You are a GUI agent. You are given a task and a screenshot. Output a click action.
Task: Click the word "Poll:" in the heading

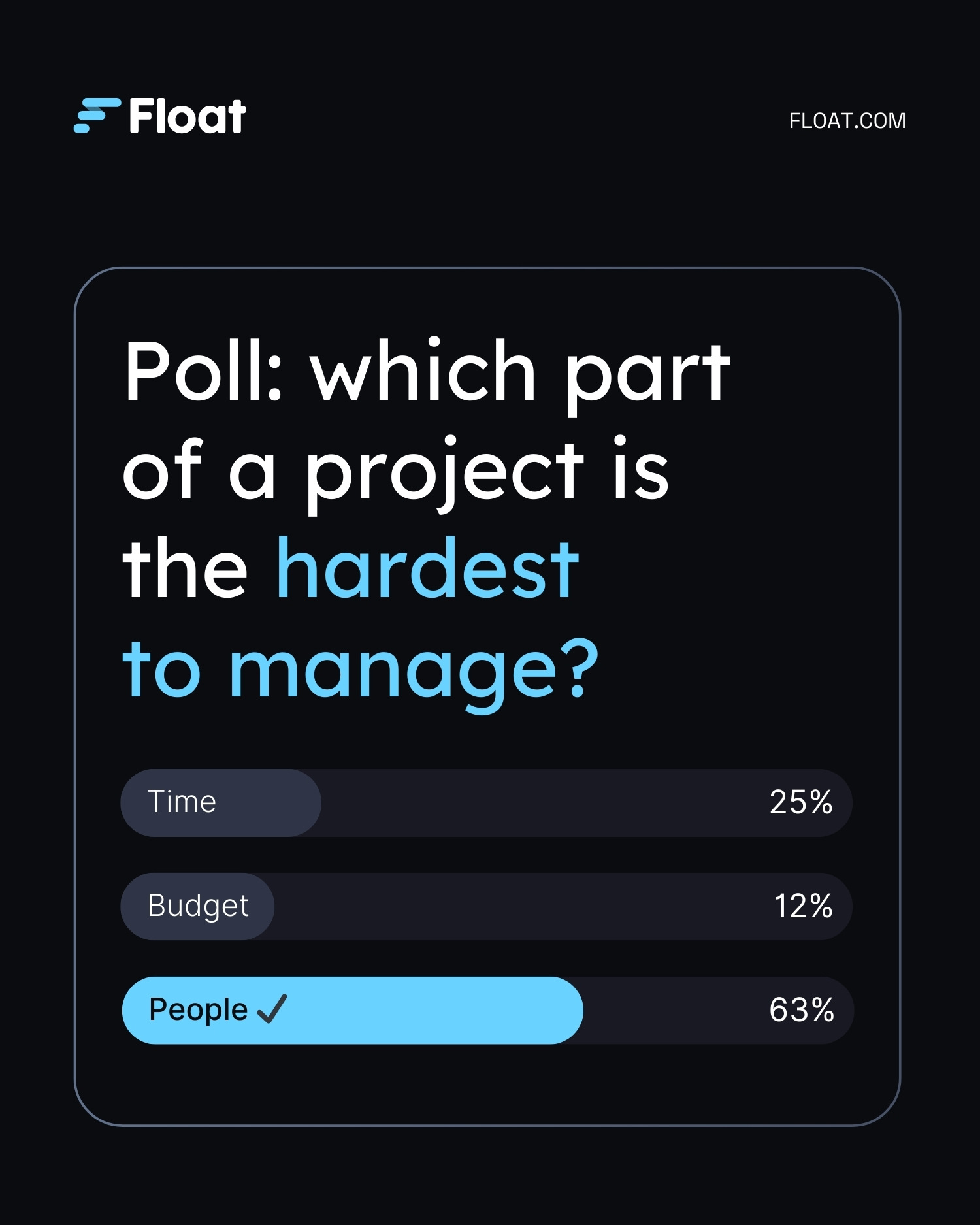tap(203, 370)
